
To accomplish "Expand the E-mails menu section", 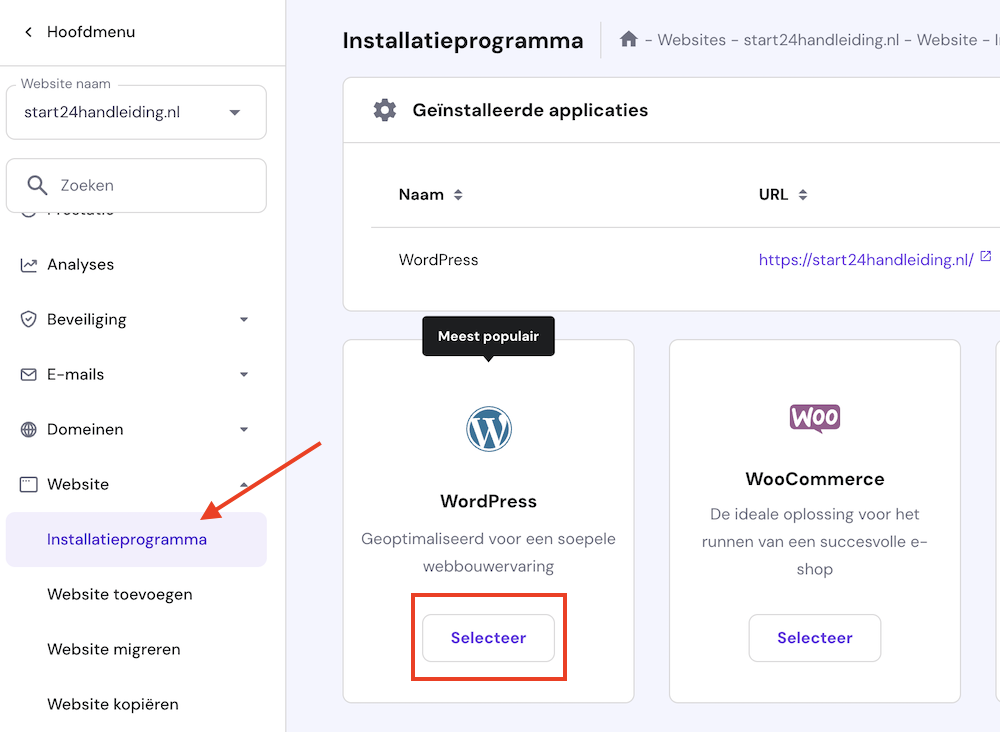I will [x=244, y=375].
